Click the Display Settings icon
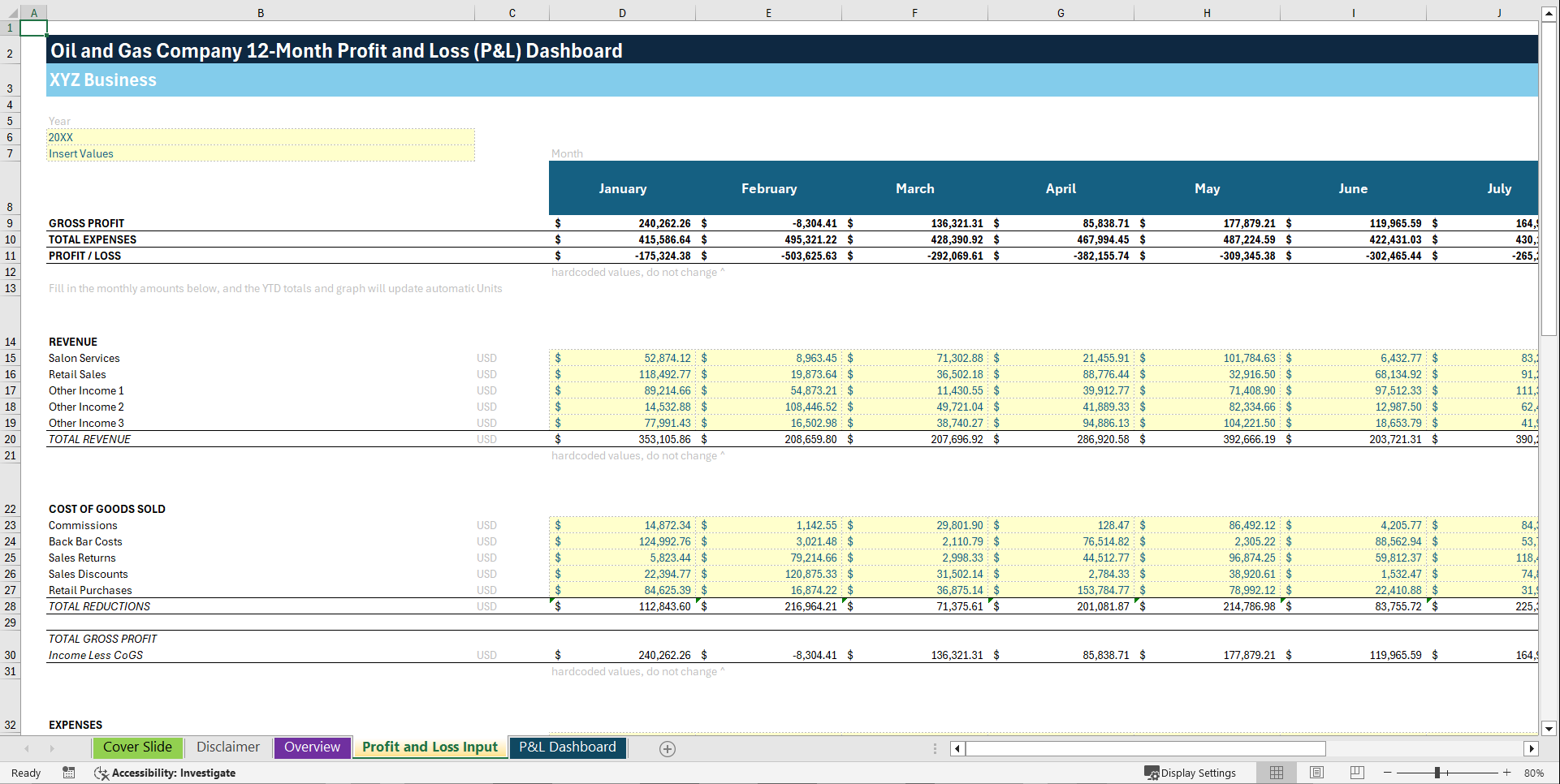This screenshot has height=784, width=1560. pos(1189,773)
